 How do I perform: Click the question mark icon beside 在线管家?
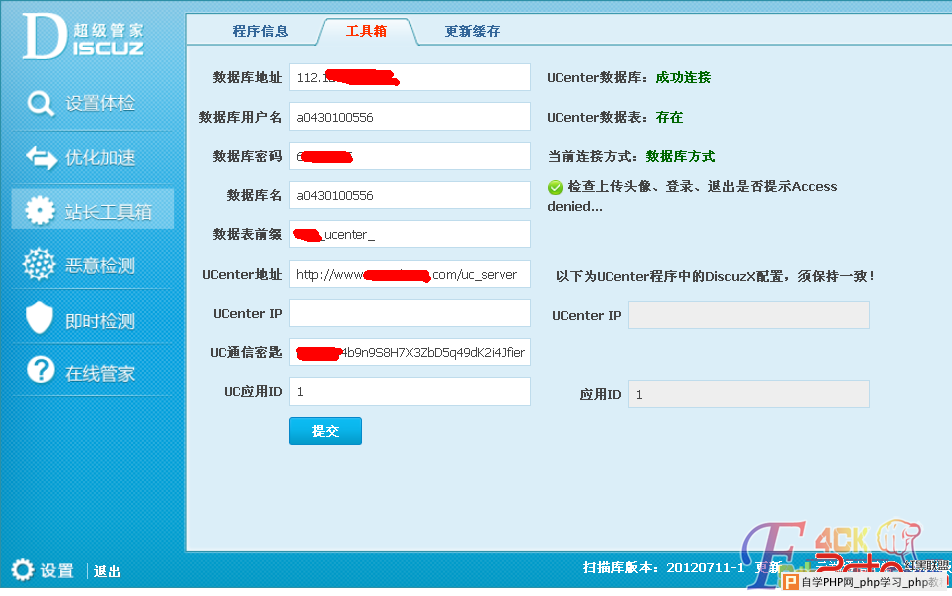(x=41, y=369)
